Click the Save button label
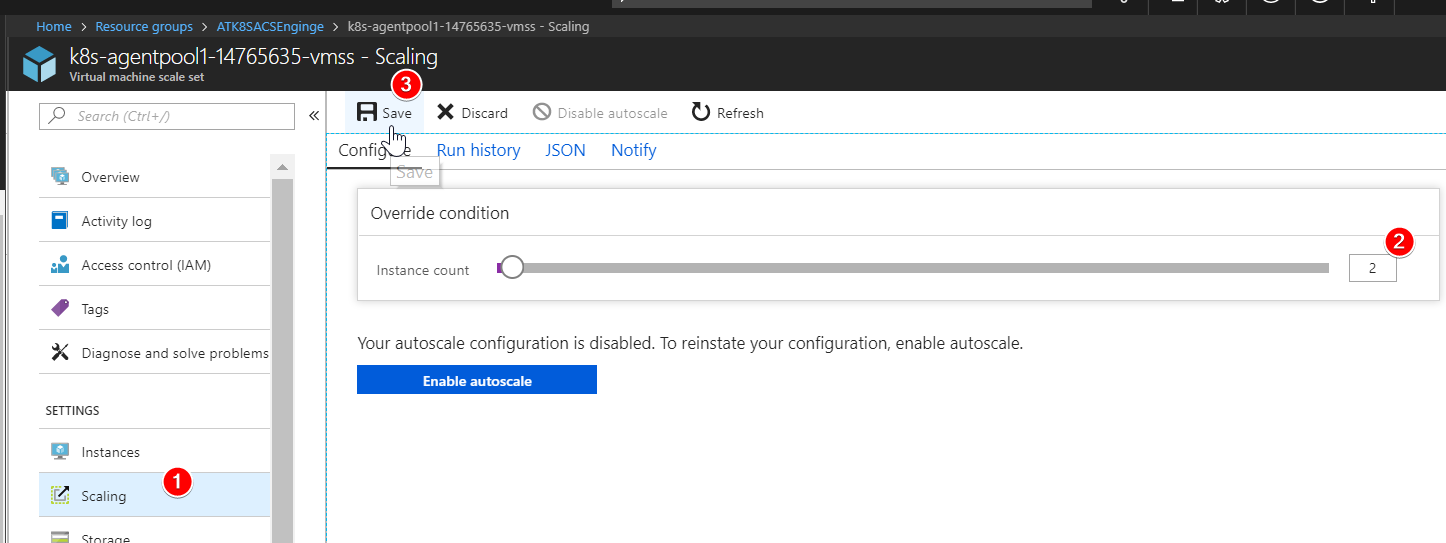The width and height of the screenshot is (1446, 543). (x=397, y=113)
